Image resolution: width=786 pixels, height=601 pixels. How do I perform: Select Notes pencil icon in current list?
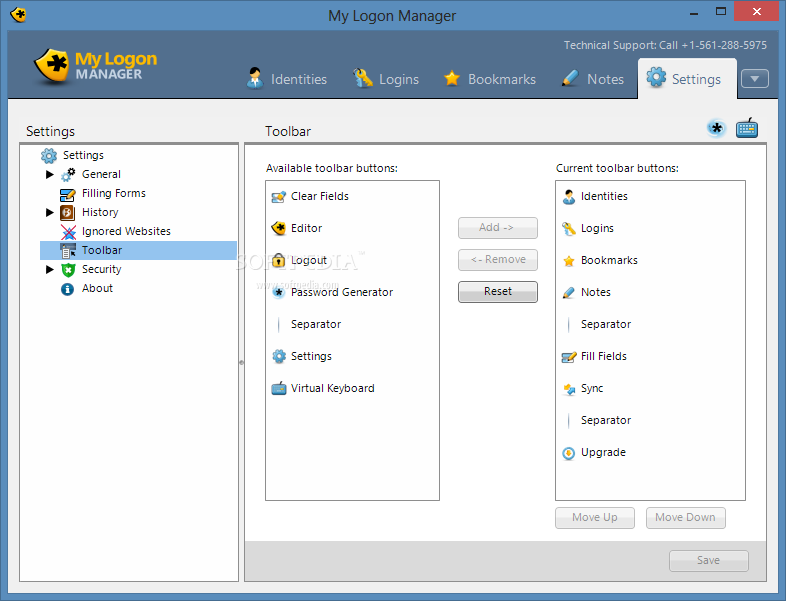point(568,293)
